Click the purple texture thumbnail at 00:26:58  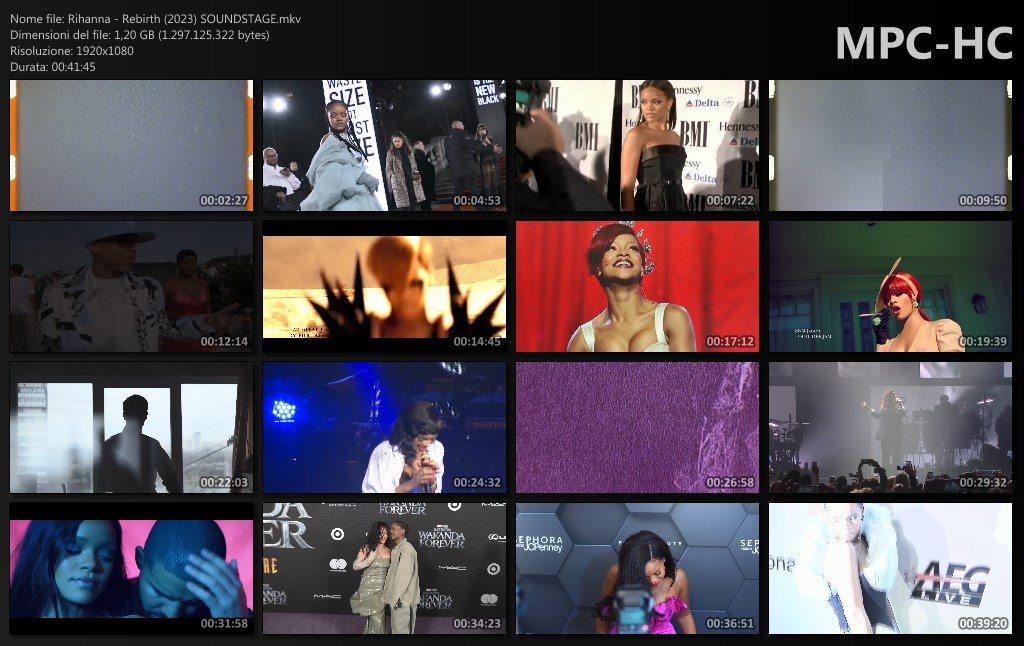click(637, 428)
